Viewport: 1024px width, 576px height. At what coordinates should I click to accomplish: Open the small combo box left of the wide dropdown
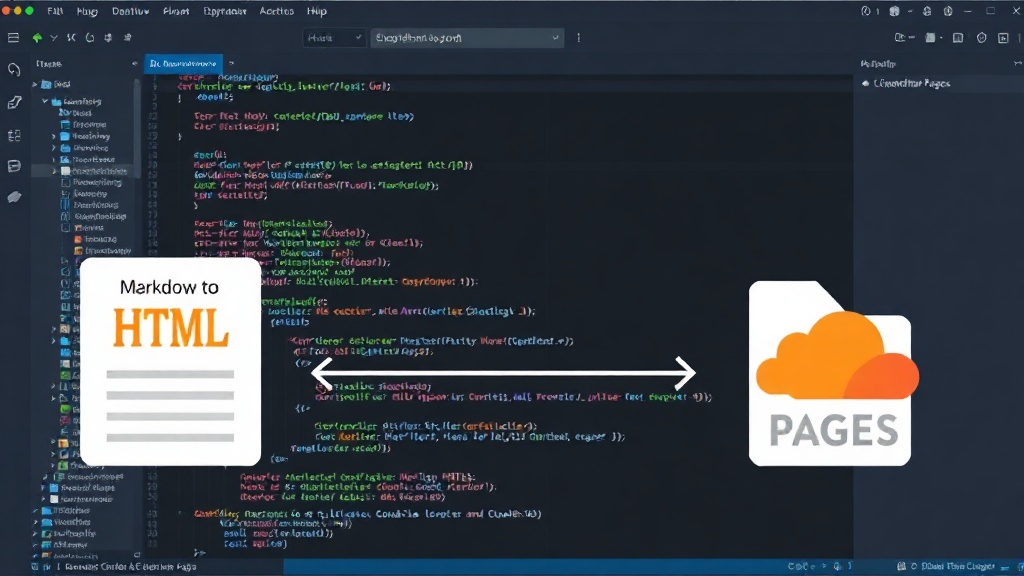coord(334,38)
